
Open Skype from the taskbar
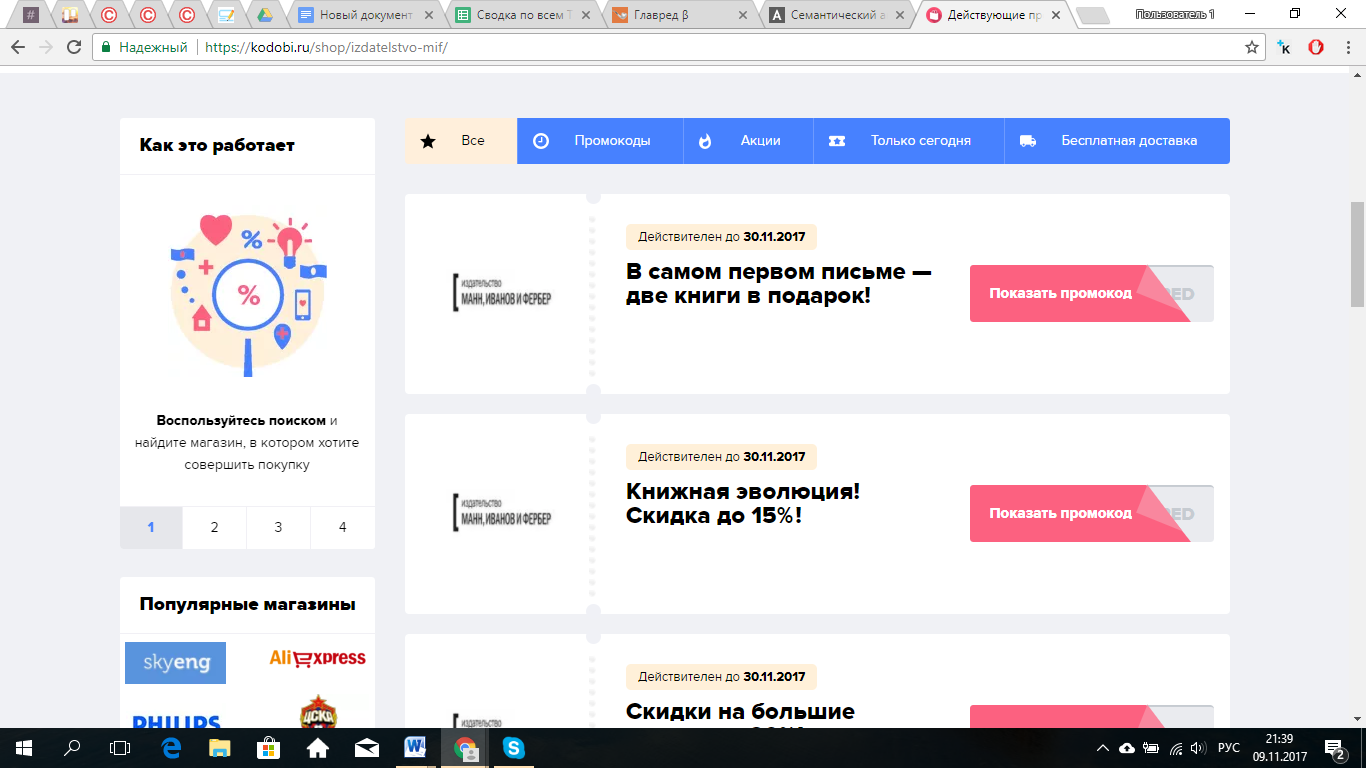point(514,747)
